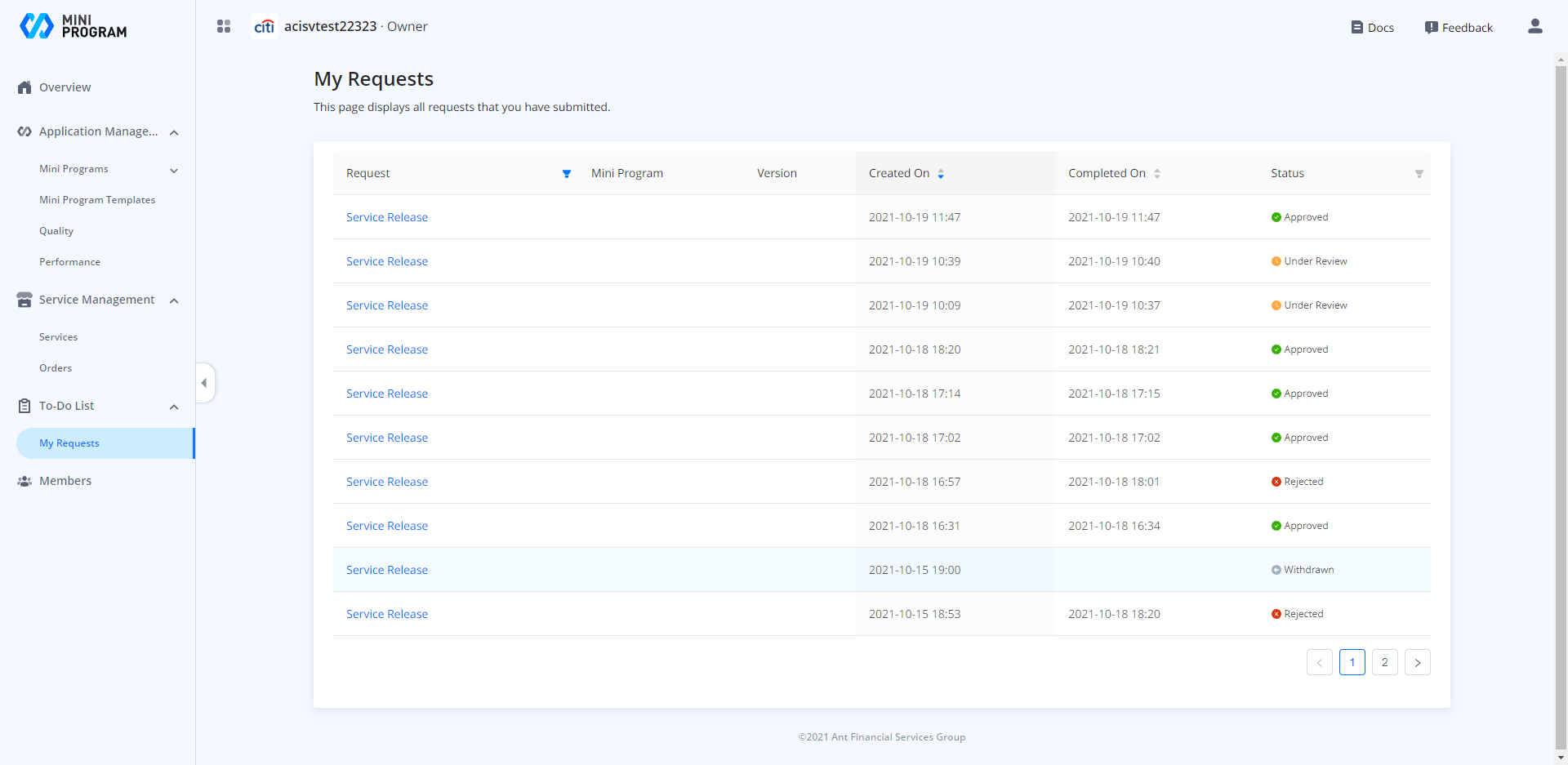The width and height of the screenshot is (1568, 765).
Task: Open the Overview menu item
Action: [x=65, y=87]
